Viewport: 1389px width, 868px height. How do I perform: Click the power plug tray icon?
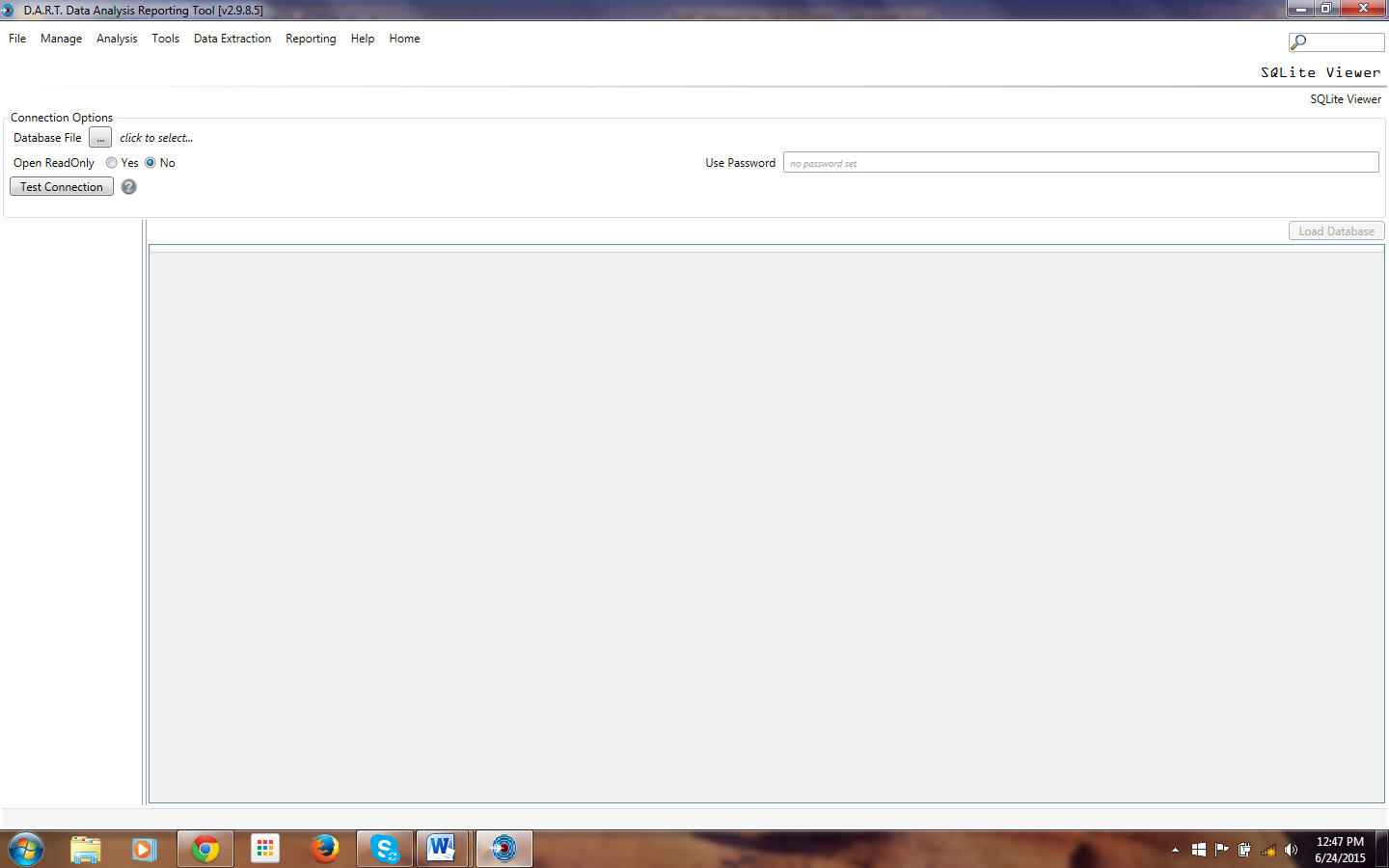pyautogui.click(x=1245, y=850)
